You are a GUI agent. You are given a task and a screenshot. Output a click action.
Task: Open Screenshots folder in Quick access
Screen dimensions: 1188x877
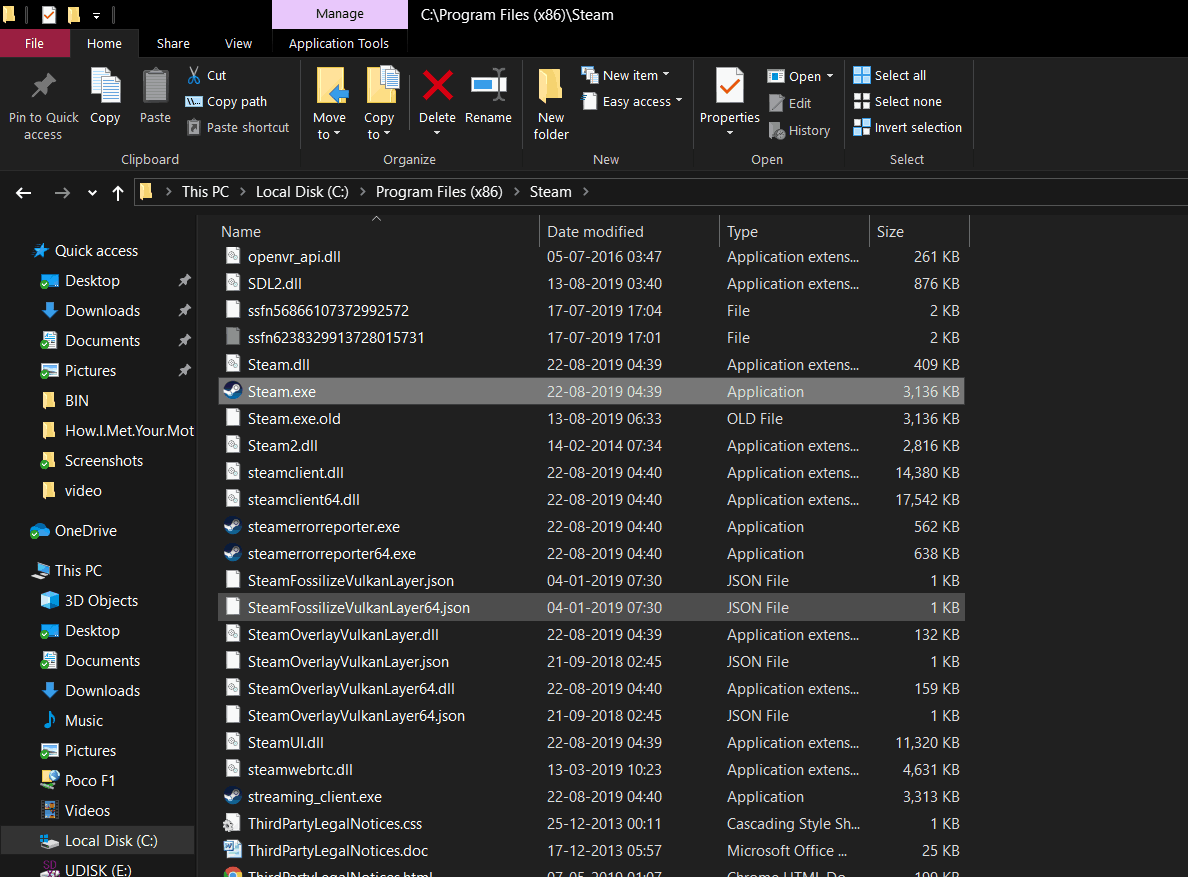coord(104,460)
